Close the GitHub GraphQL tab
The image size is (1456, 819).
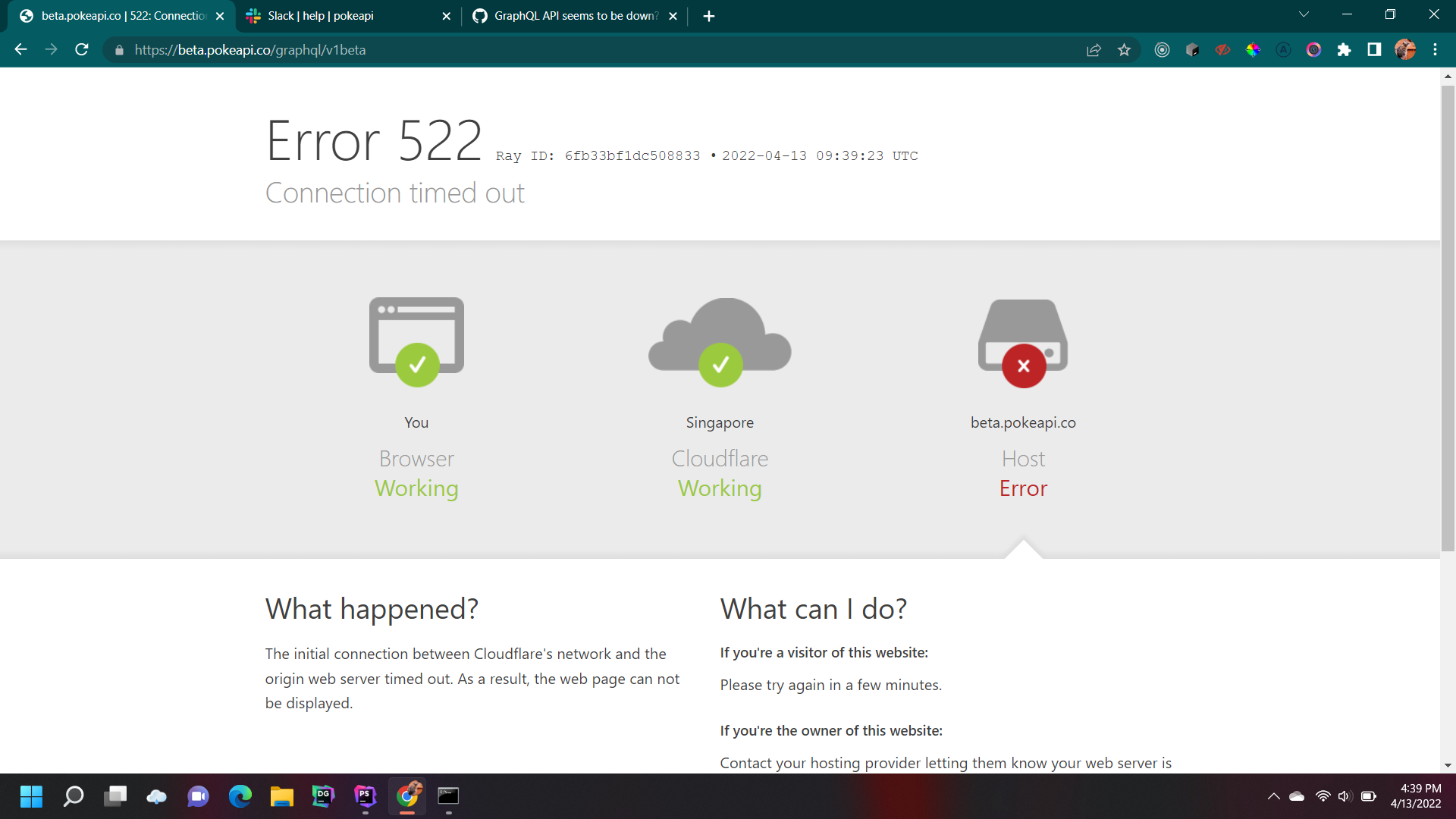[673, 15]
